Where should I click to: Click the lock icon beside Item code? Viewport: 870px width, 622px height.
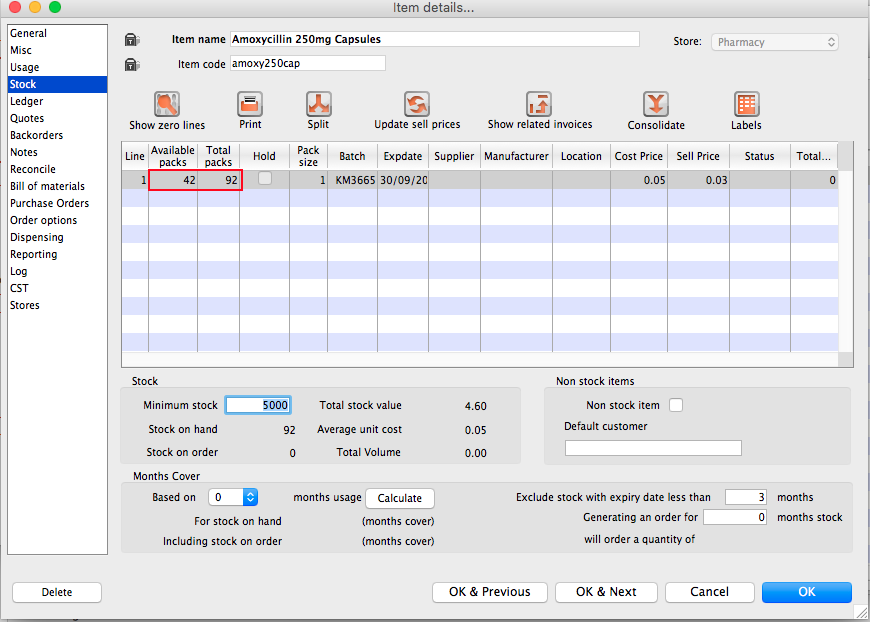click(132, 65)
